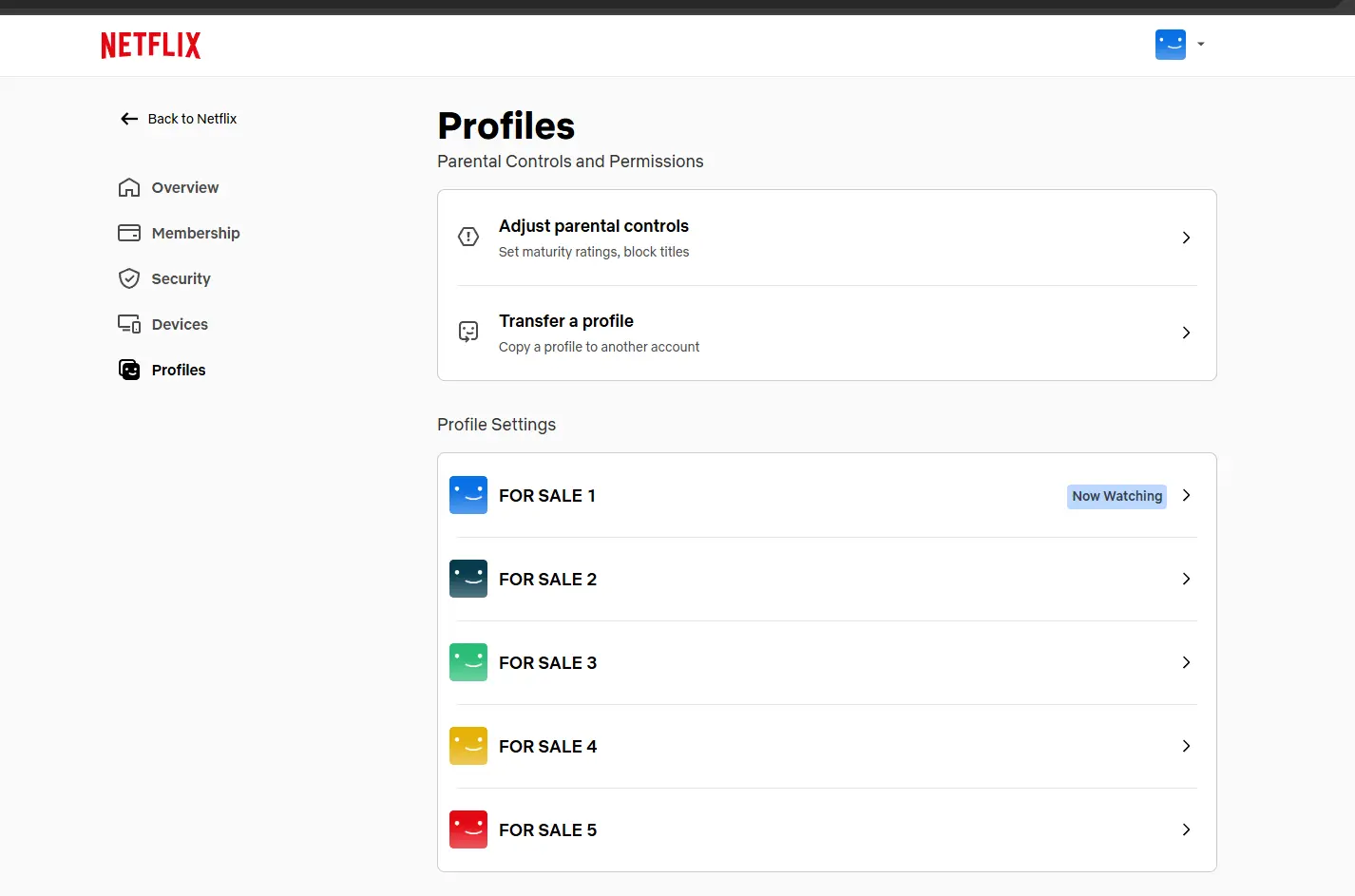Open the Security section
This screenshot has height=896, width=1355.
pyautogui.click(x=181, y=278)
